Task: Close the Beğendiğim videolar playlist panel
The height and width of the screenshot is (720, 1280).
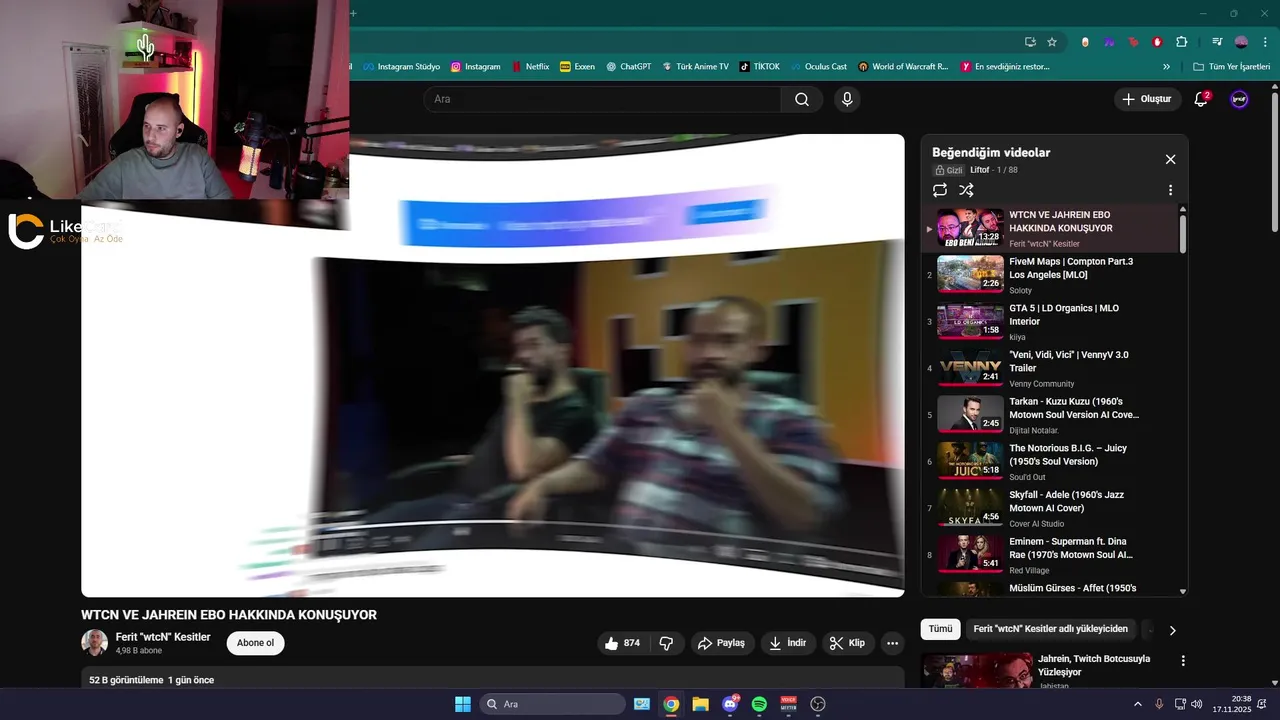Action: click(x=1170, y=159)
